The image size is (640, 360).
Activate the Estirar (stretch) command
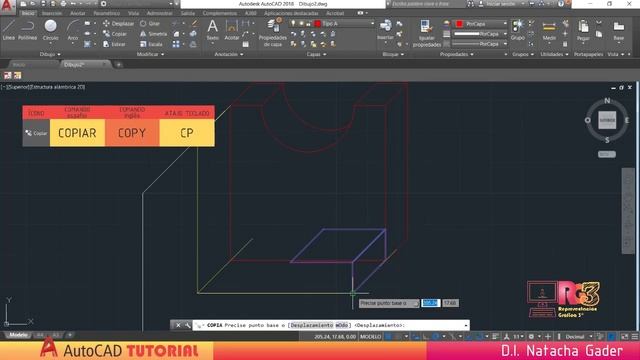pos(114,44)
